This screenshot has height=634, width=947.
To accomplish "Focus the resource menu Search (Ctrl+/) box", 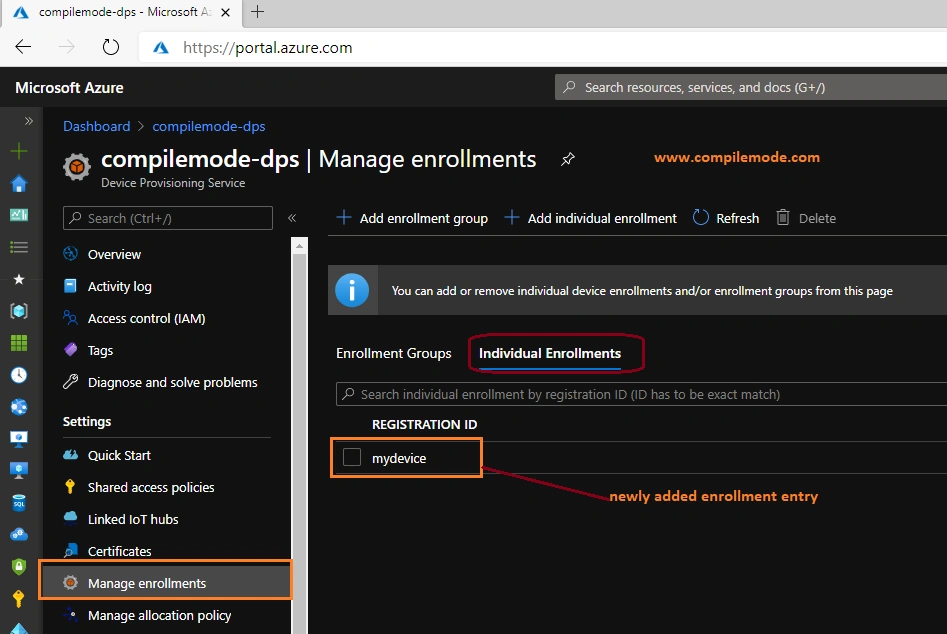I will point(168,218).
